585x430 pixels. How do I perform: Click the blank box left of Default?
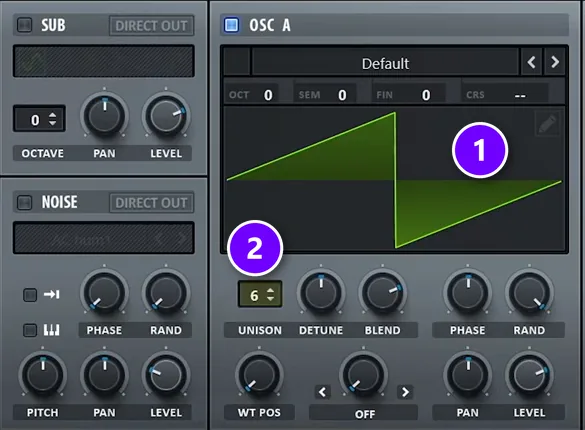[x=237, y=62]
